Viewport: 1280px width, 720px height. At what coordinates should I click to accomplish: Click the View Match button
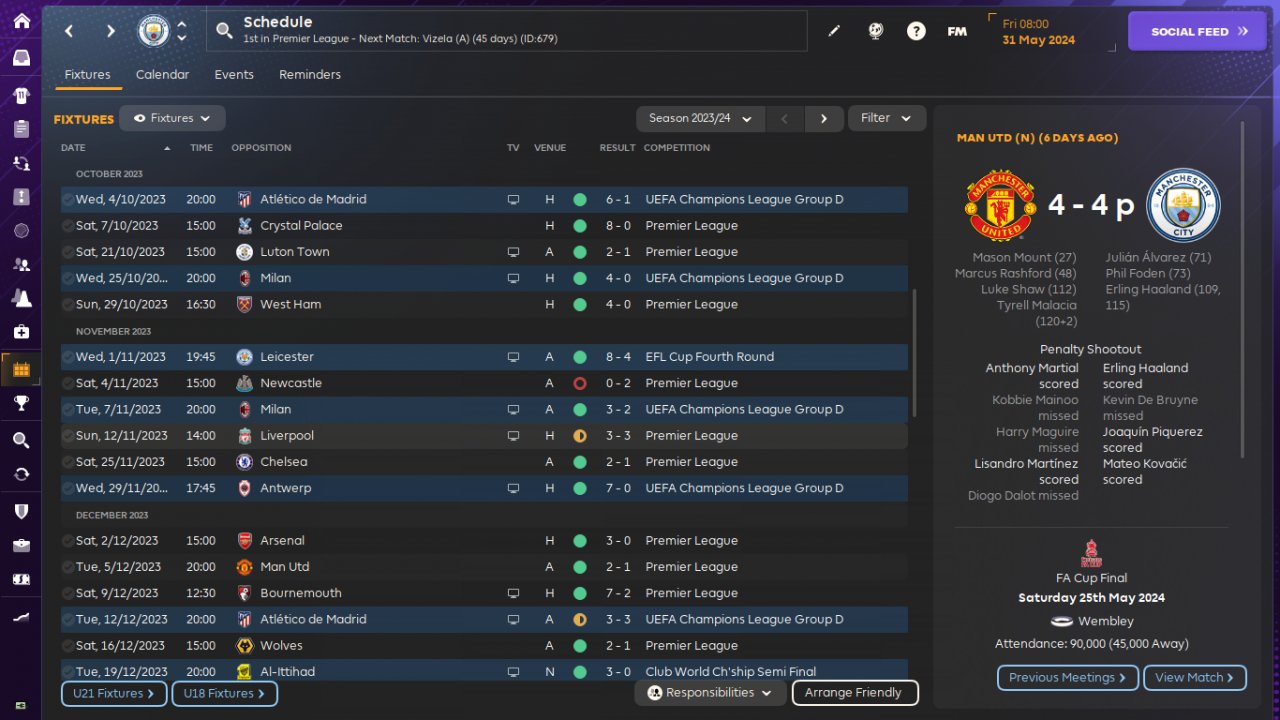click(x=1195, y=678)
